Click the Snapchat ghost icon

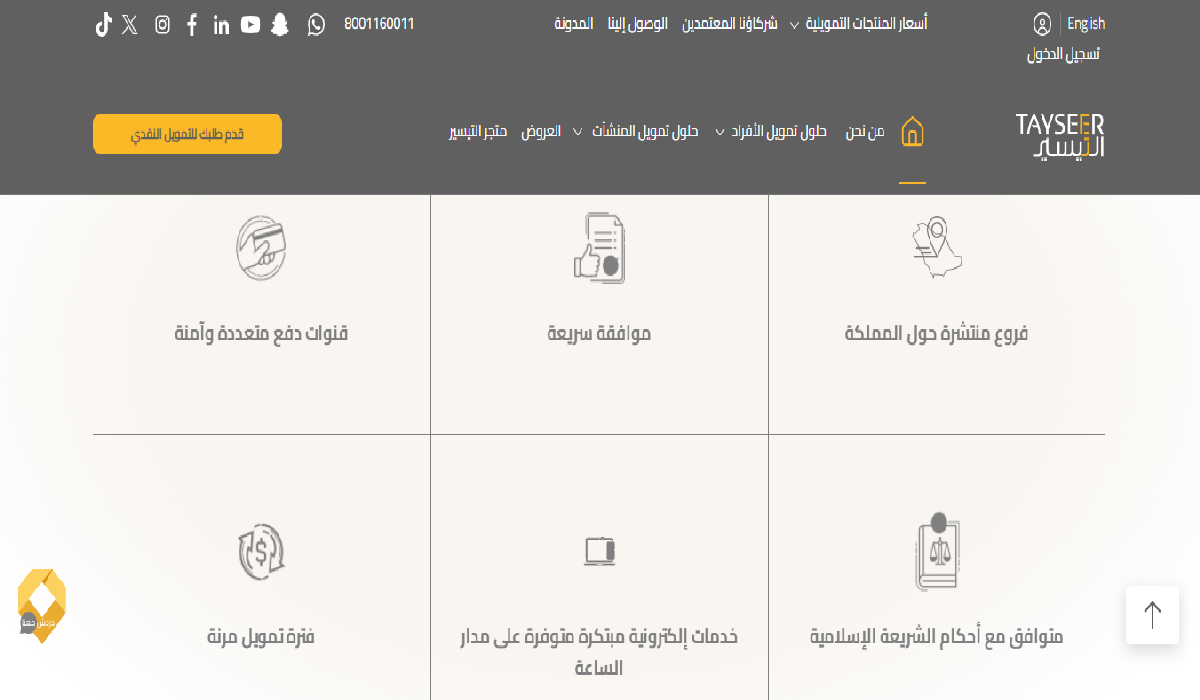[280, 24]
